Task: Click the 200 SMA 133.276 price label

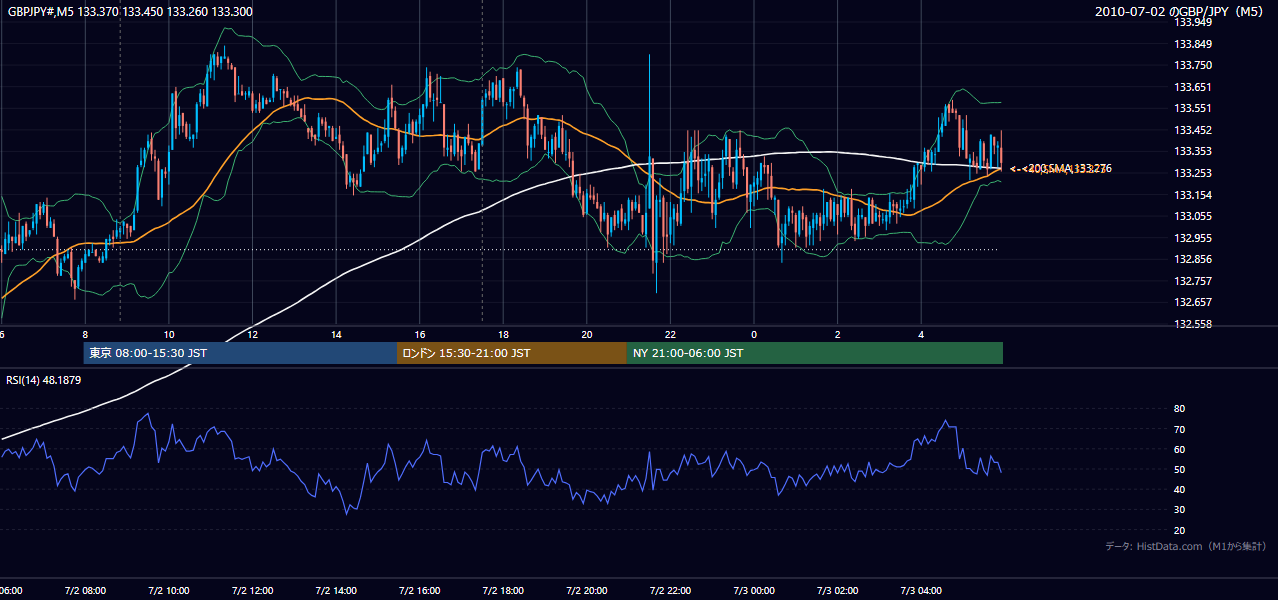Action: pyautogui.click(x=1068, y=169)
